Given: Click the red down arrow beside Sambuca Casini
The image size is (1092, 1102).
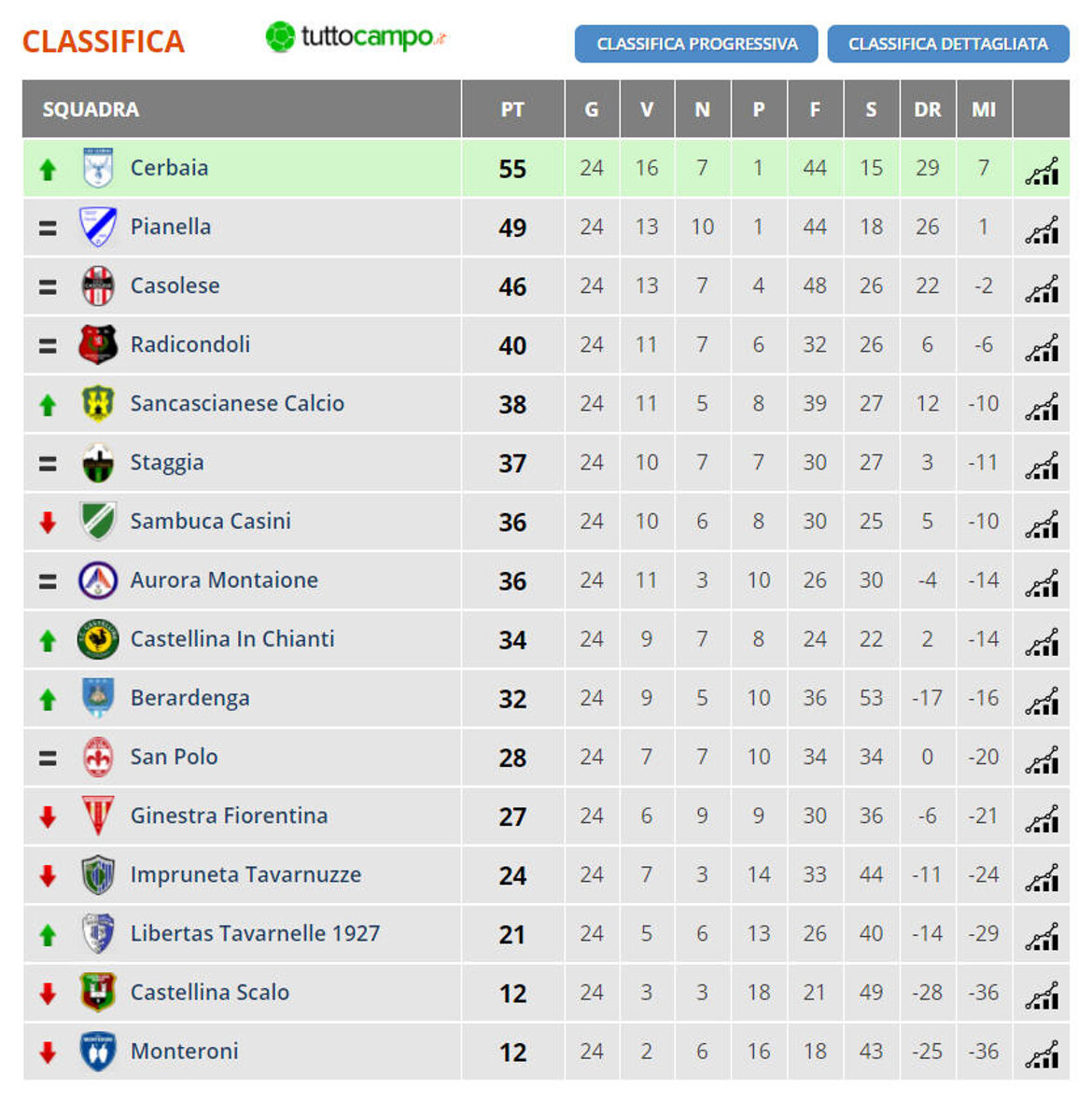Looking at the screenshot, I should coord(46,521).
